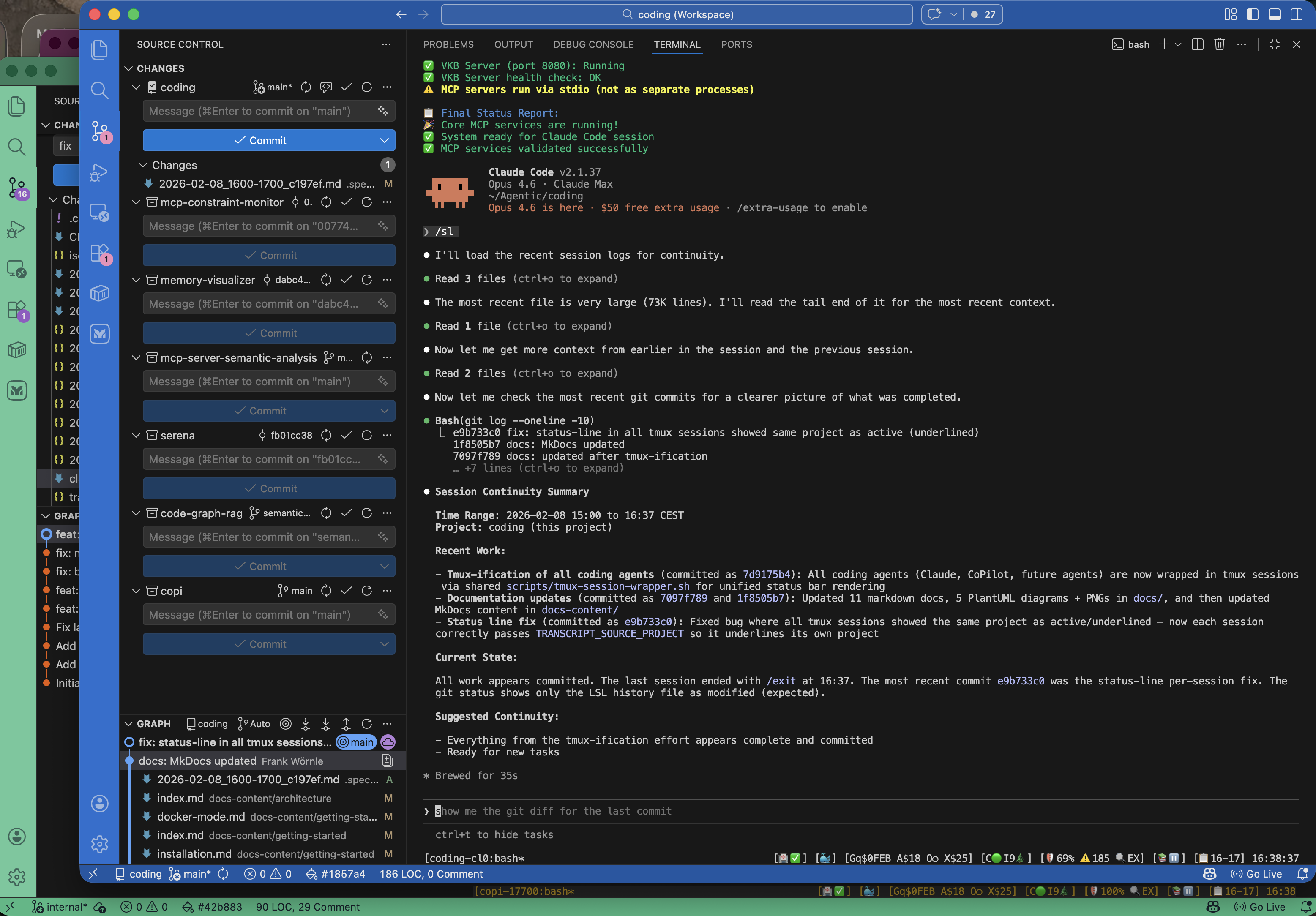The image size is (1316, 916).
Task: Click color #42b883 in background status bar
Action: (x=212, y=907)
